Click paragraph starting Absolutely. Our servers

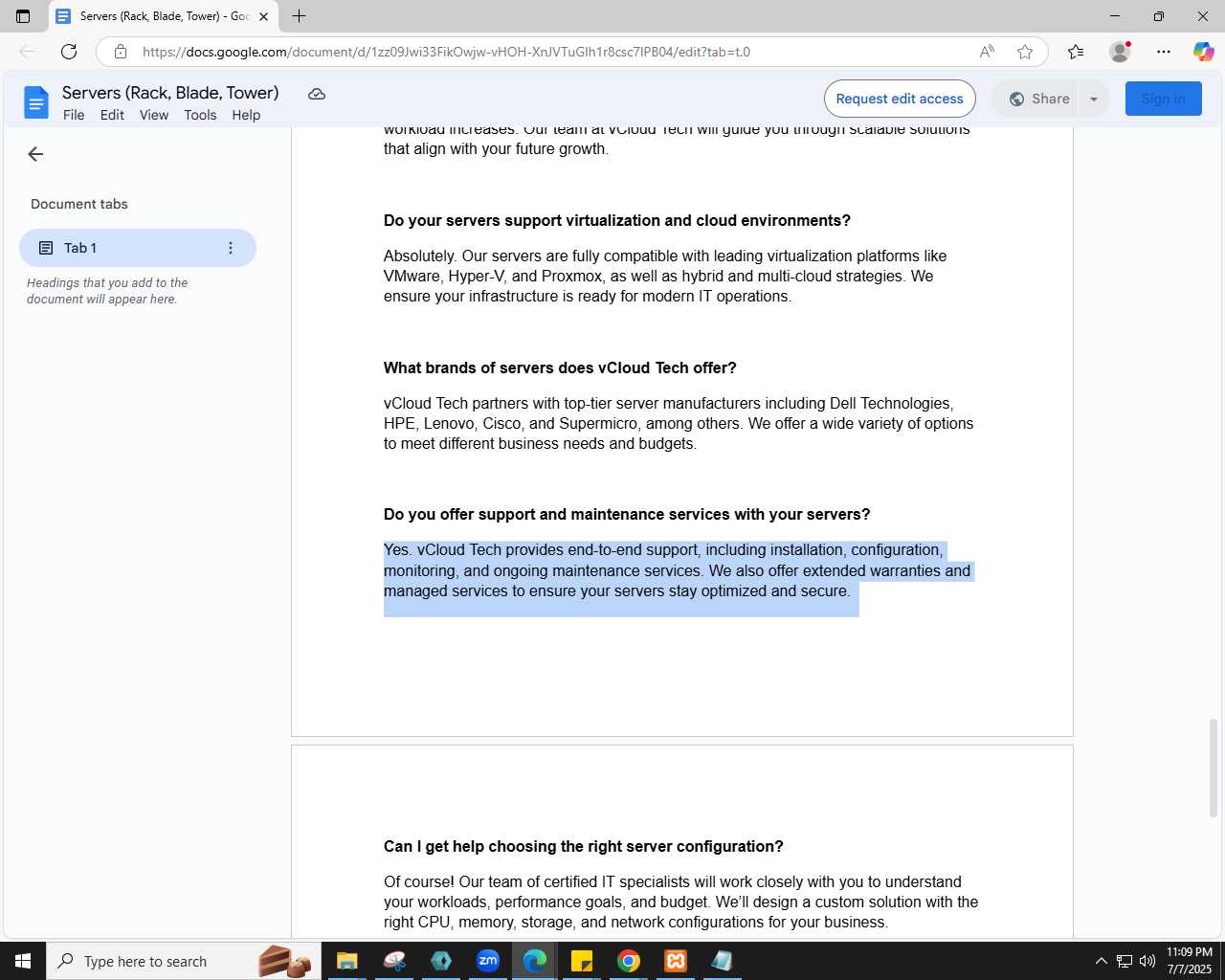point(665,276)
